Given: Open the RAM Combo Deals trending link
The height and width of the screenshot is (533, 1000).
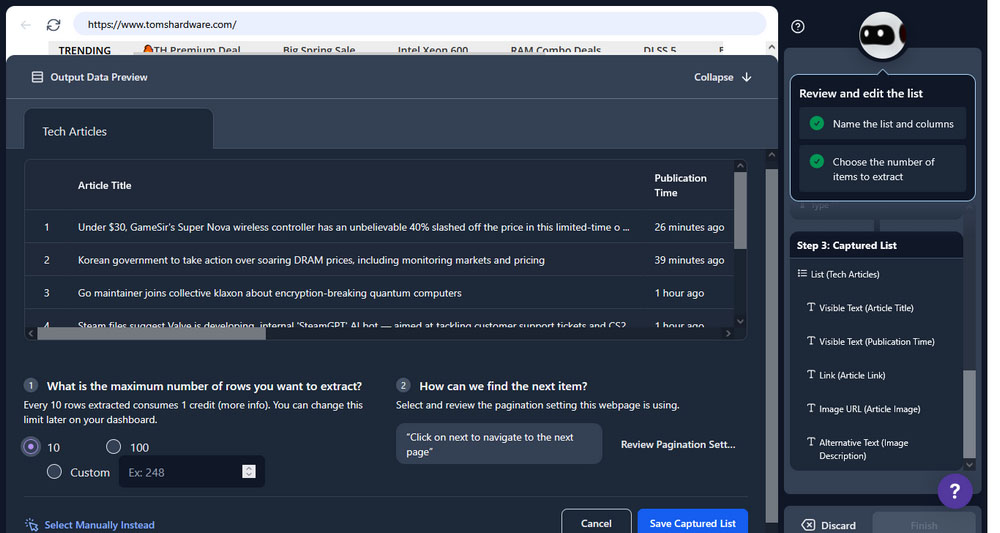Looking at the screenshot, I should pyautogui.click(x=555, y=50).
